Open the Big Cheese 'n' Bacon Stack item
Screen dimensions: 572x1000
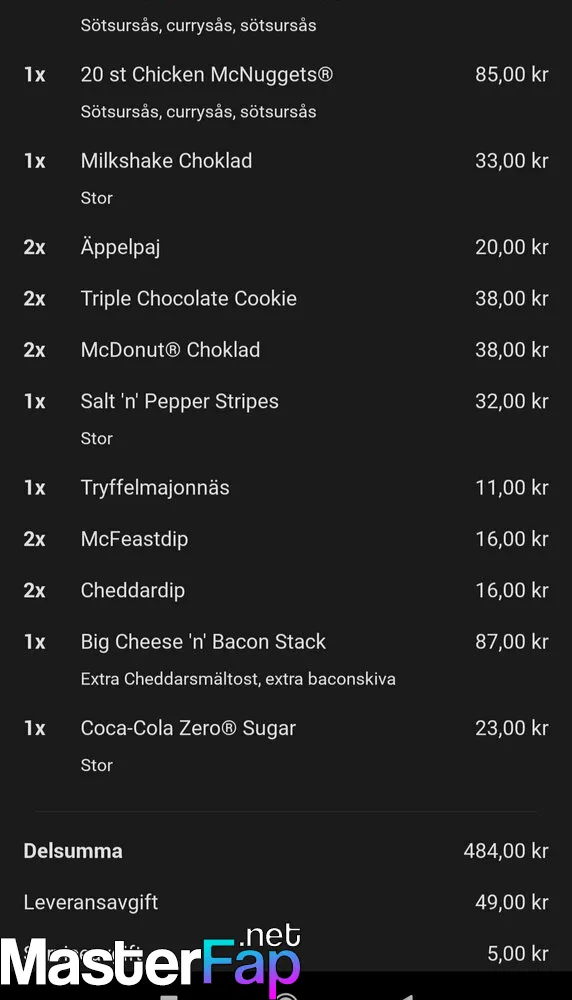[203, 642]
